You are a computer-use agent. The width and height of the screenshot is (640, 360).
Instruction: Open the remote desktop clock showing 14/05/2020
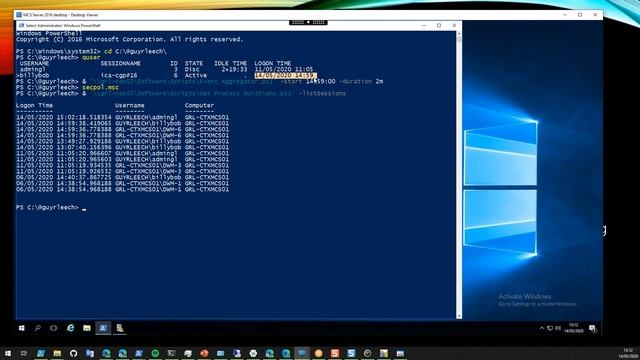point(574,328)
